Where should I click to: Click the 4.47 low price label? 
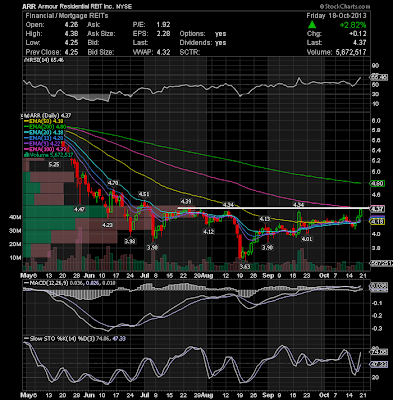tap(79, 209)
